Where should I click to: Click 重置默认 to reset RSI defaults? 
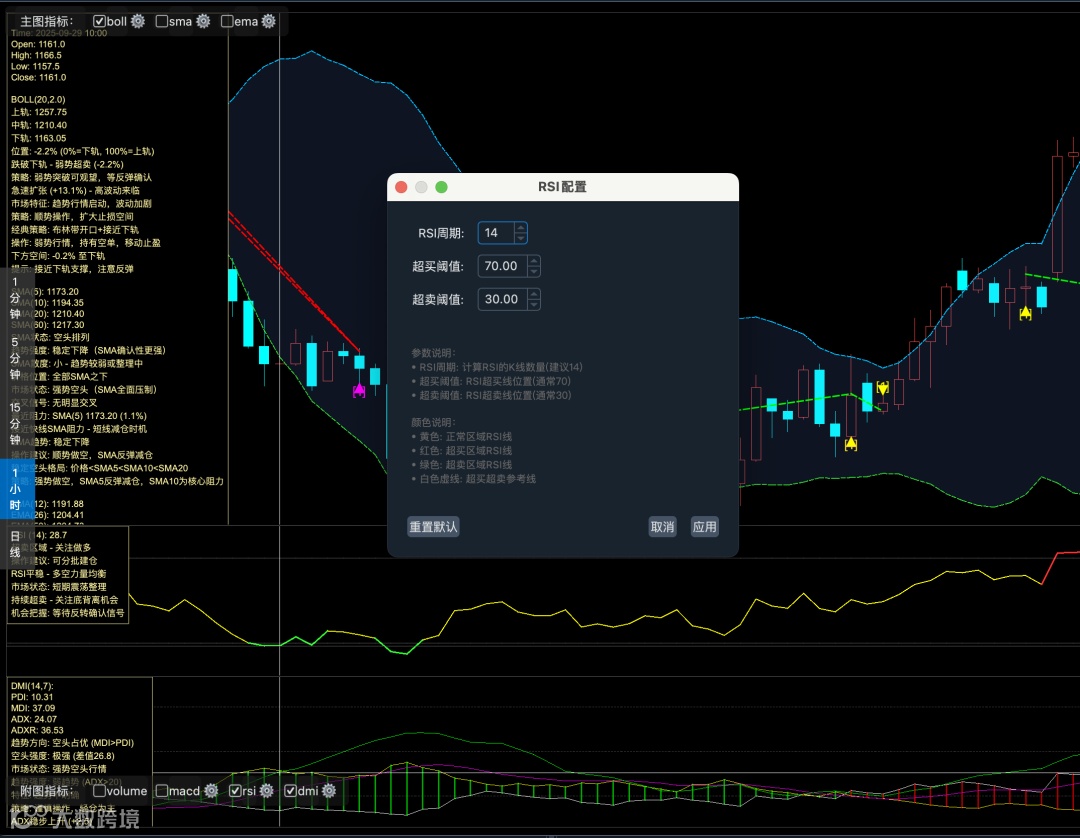[x=433, y=526]
